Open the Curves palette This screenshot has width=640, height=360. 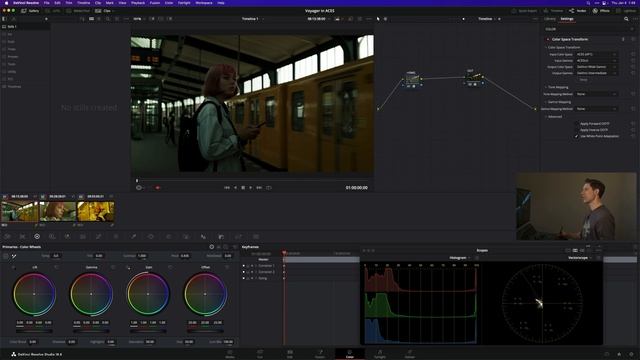(x=98, y=237)
